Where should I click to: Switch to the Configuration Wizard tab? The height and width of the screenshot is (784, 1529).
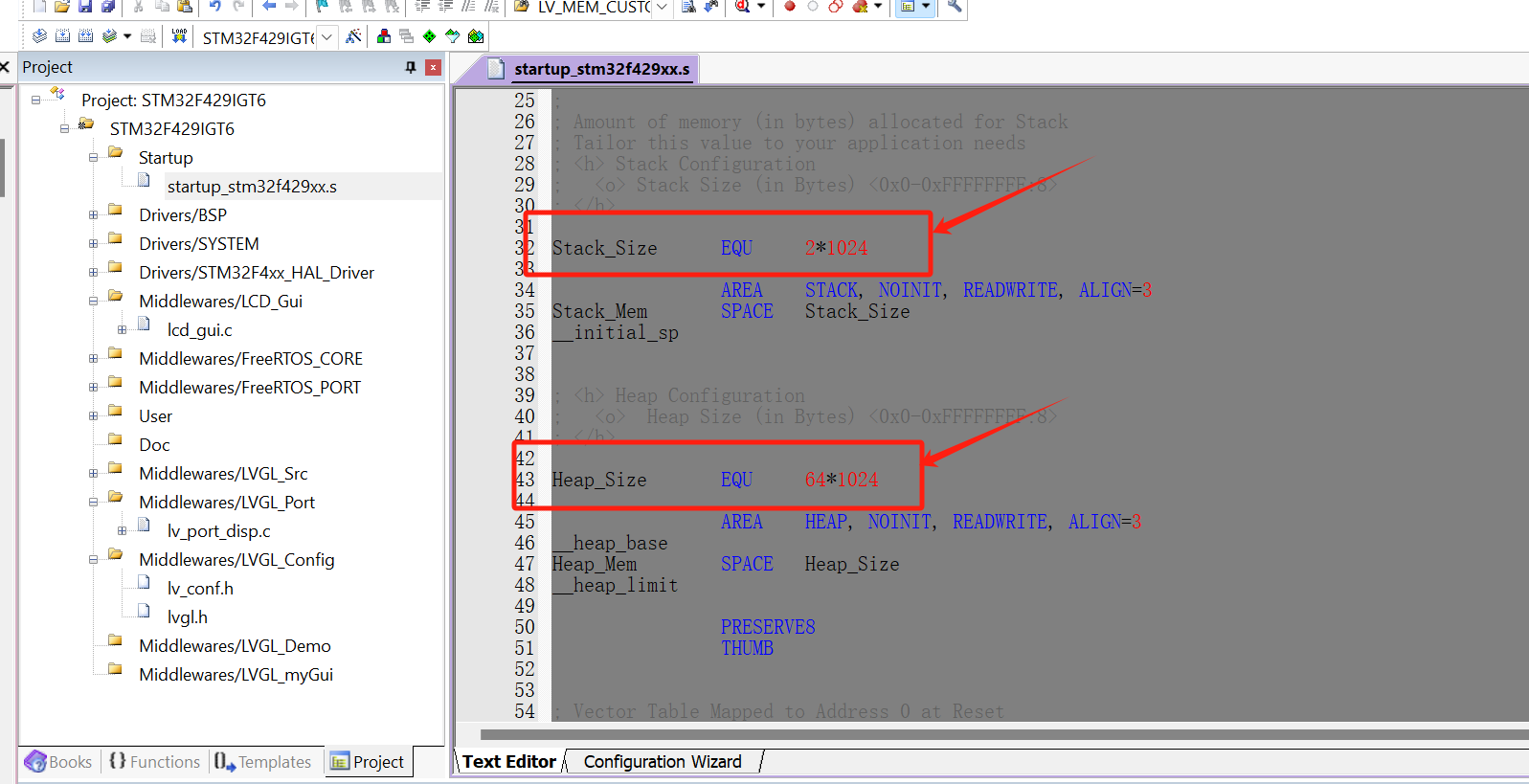pyautogui.click(x=663, y=762)
